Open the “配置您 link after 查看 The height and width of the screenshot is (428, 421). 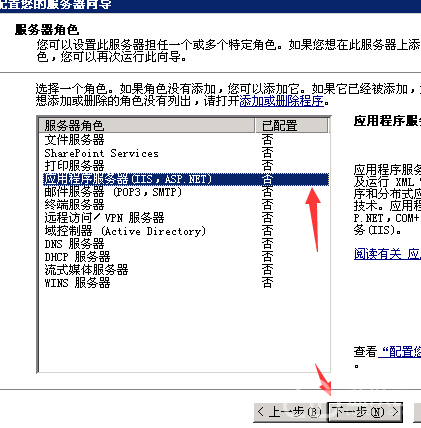coord(399,352)
